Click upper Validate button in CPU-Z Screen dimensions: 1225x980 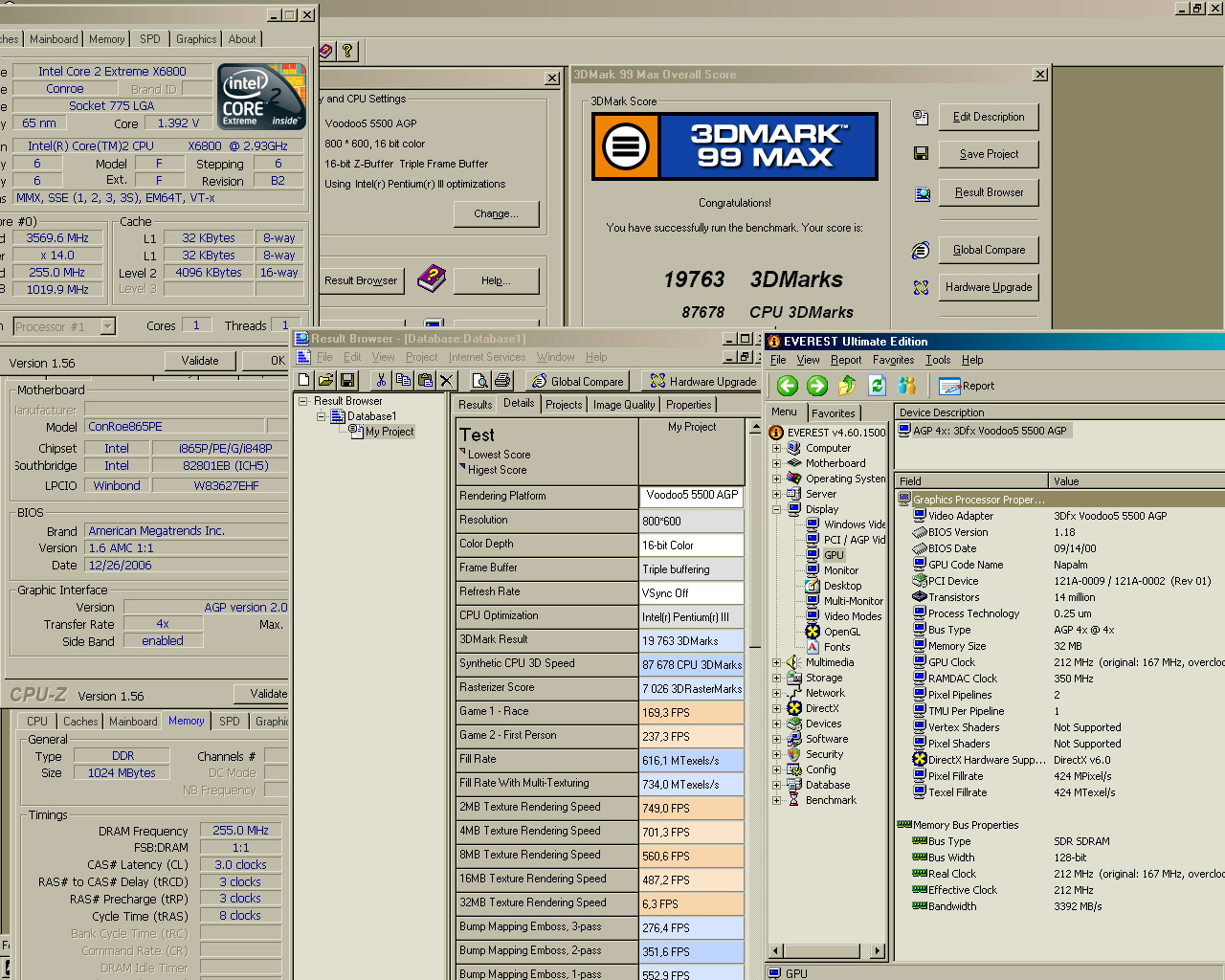click(200, 361)
